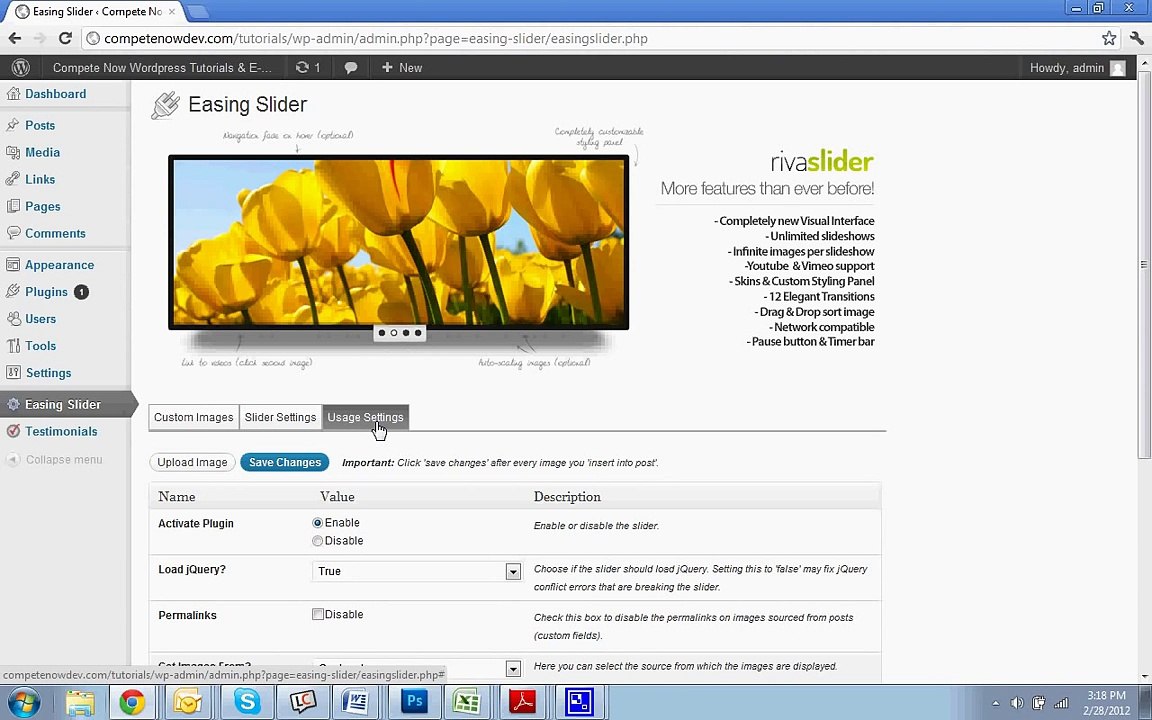
Task: Select Easing Slider in the sidebar
Action: [x=65, y=405]
